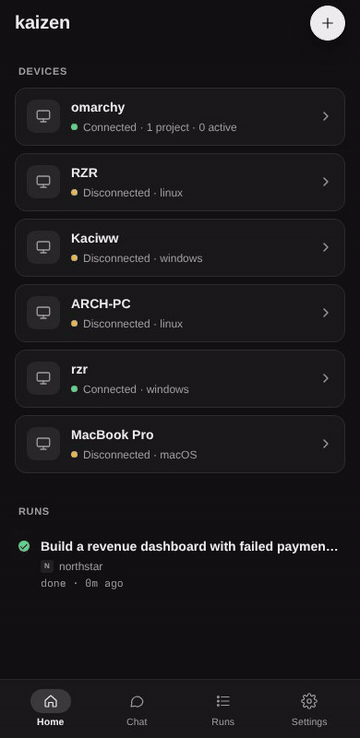Click the Kaciww monitor icon
The height and width of the screenshot is (738, 360).
[43, 247]
